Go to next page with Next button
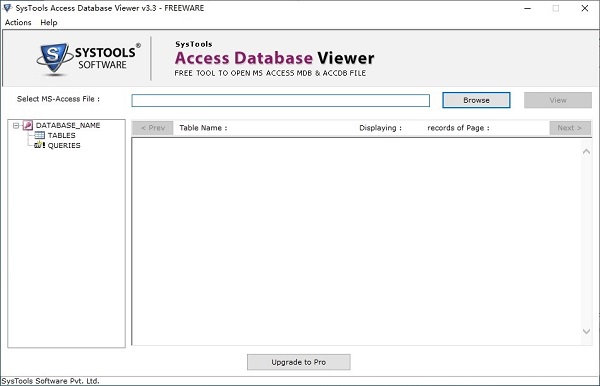The image size is (600, 386). pos(570,128)
